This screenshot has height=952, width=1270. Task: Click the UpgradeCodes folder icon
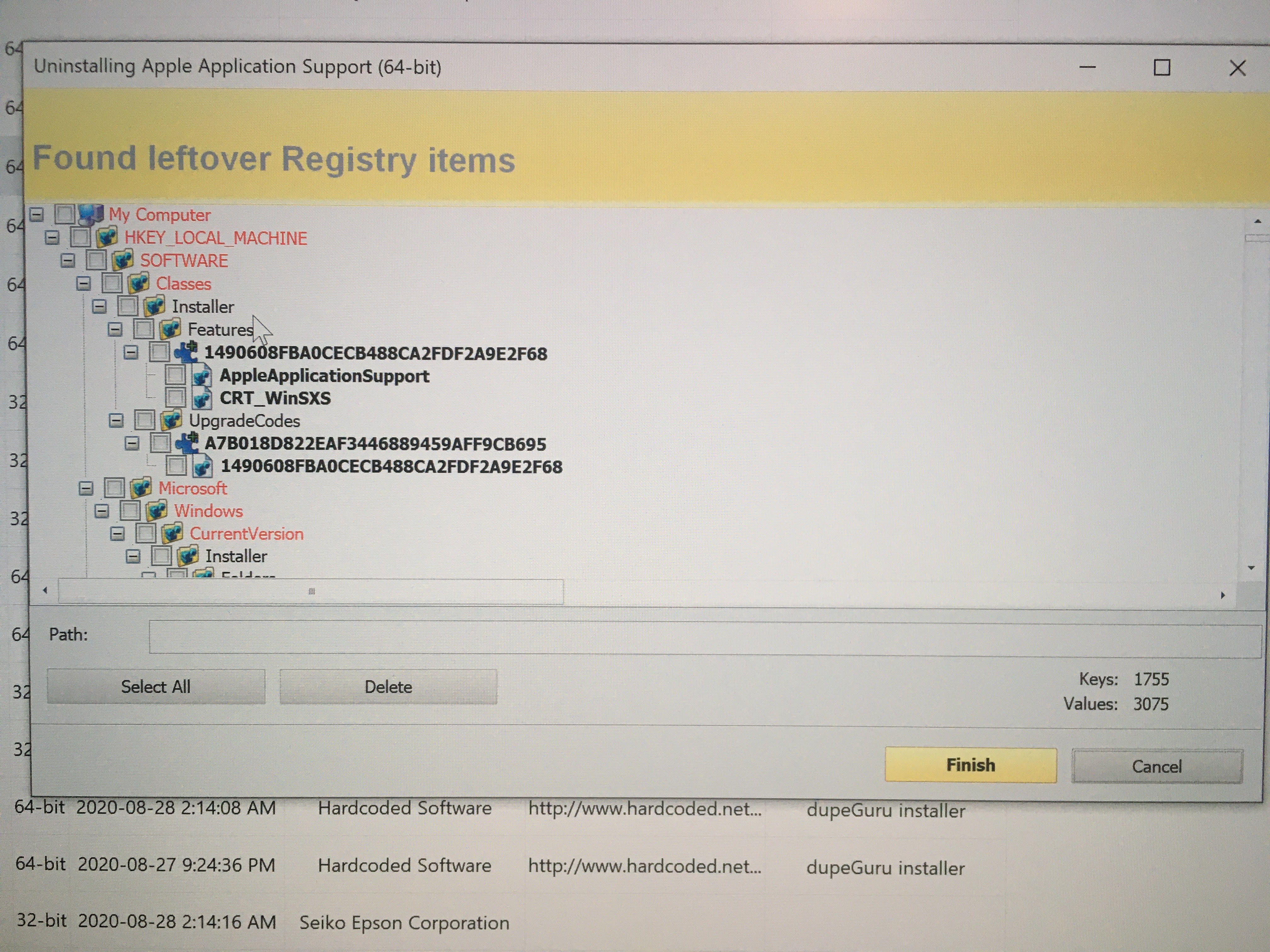pos(171,421)
